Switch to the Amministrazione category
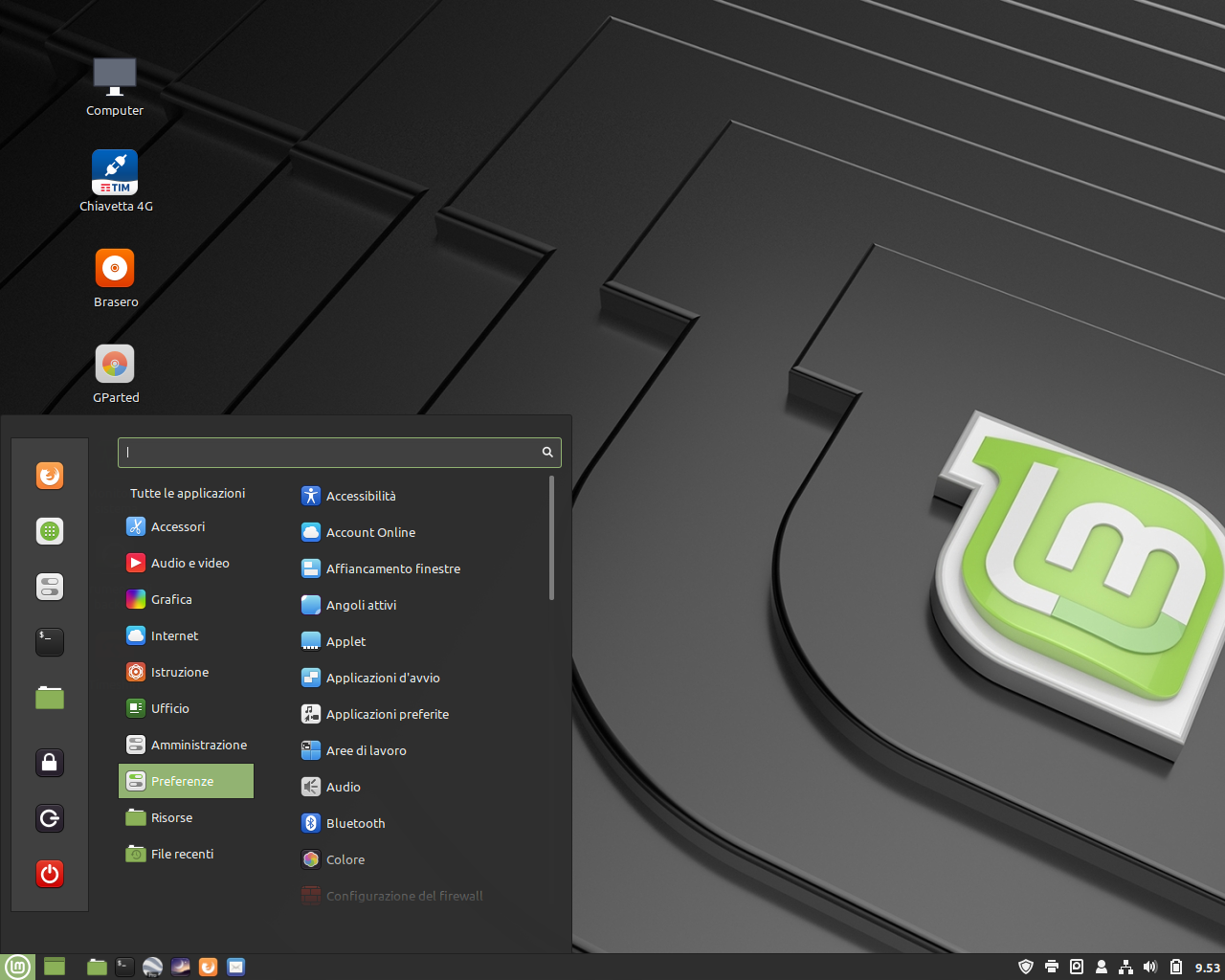 (196, 745)
